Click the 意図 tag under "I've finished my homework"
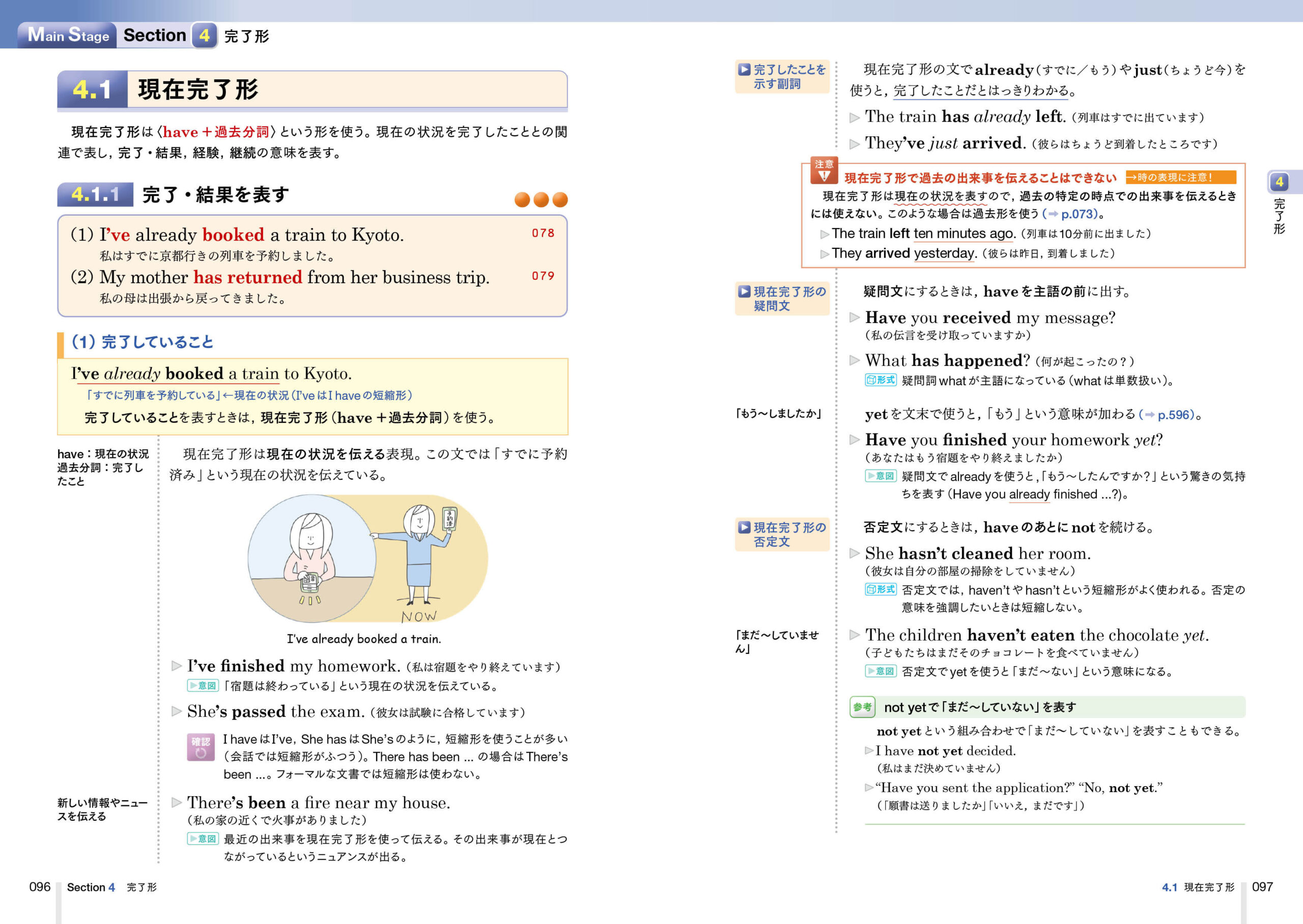Viewport: 1303px width, 924px height. [203, 685]
